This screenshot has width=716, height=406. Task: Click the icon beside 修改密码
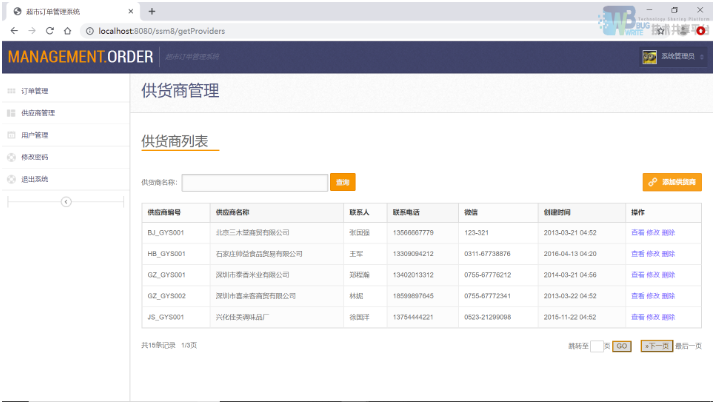coord(11,157)
